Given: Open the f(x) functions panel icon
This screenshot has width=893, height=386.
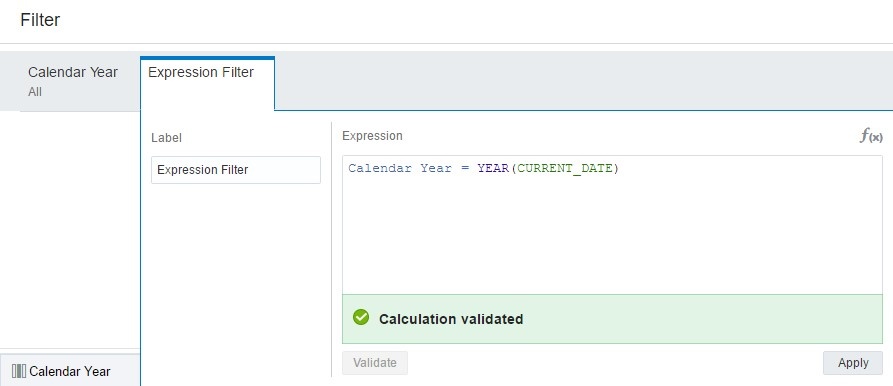Looking at the screenshot, I should coord(871,136).
